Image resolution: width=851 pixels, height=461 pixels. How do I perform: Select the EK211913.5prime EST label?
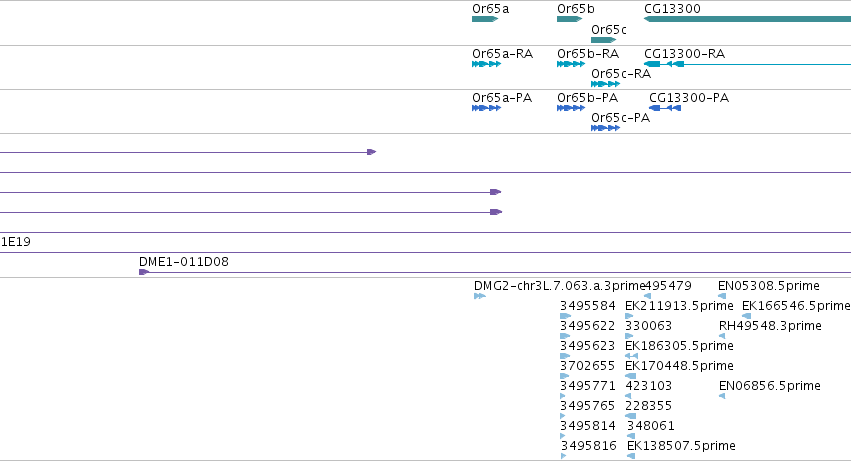[x=679, y=306]
